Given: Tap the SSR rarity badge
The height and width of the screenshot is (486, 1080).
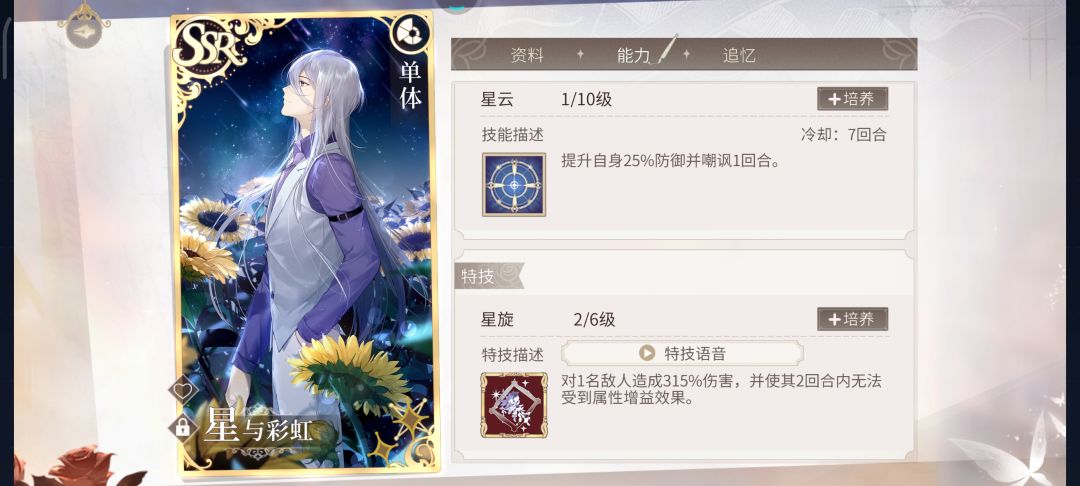Looking at the screenshot, I should point(210,50).
